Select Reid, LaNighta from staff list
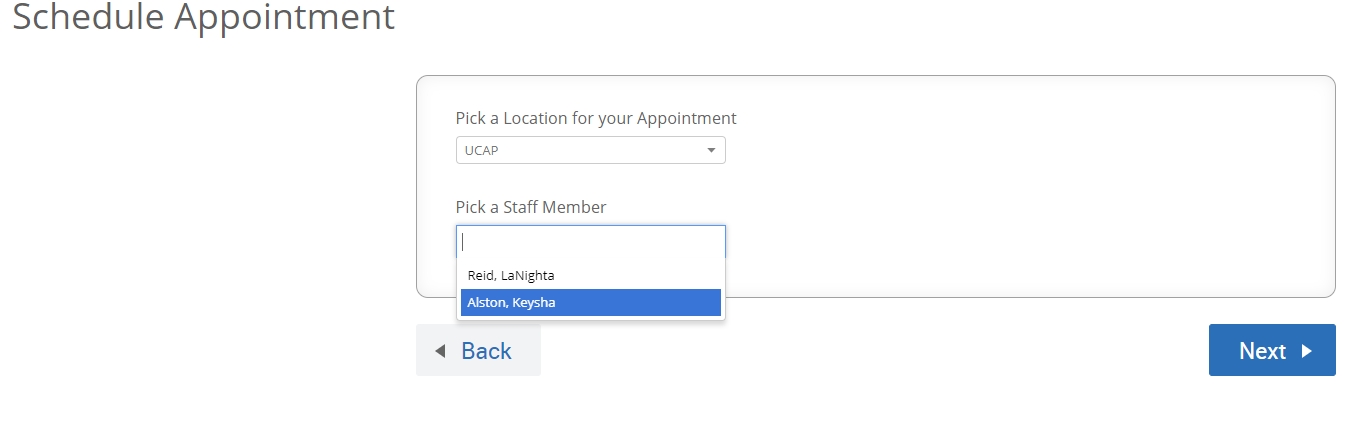The image size is (1353, 422). tap(511, 275)
